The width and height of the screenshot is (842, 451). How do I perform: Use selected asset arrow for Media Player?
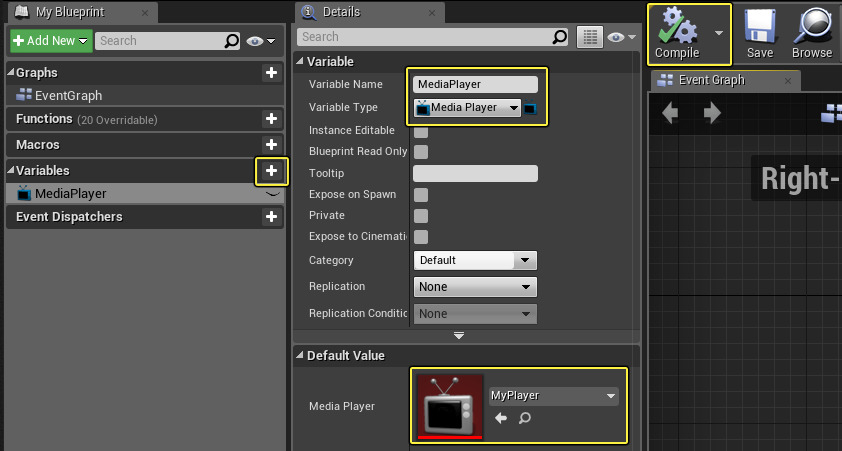[x=501, y=418]
